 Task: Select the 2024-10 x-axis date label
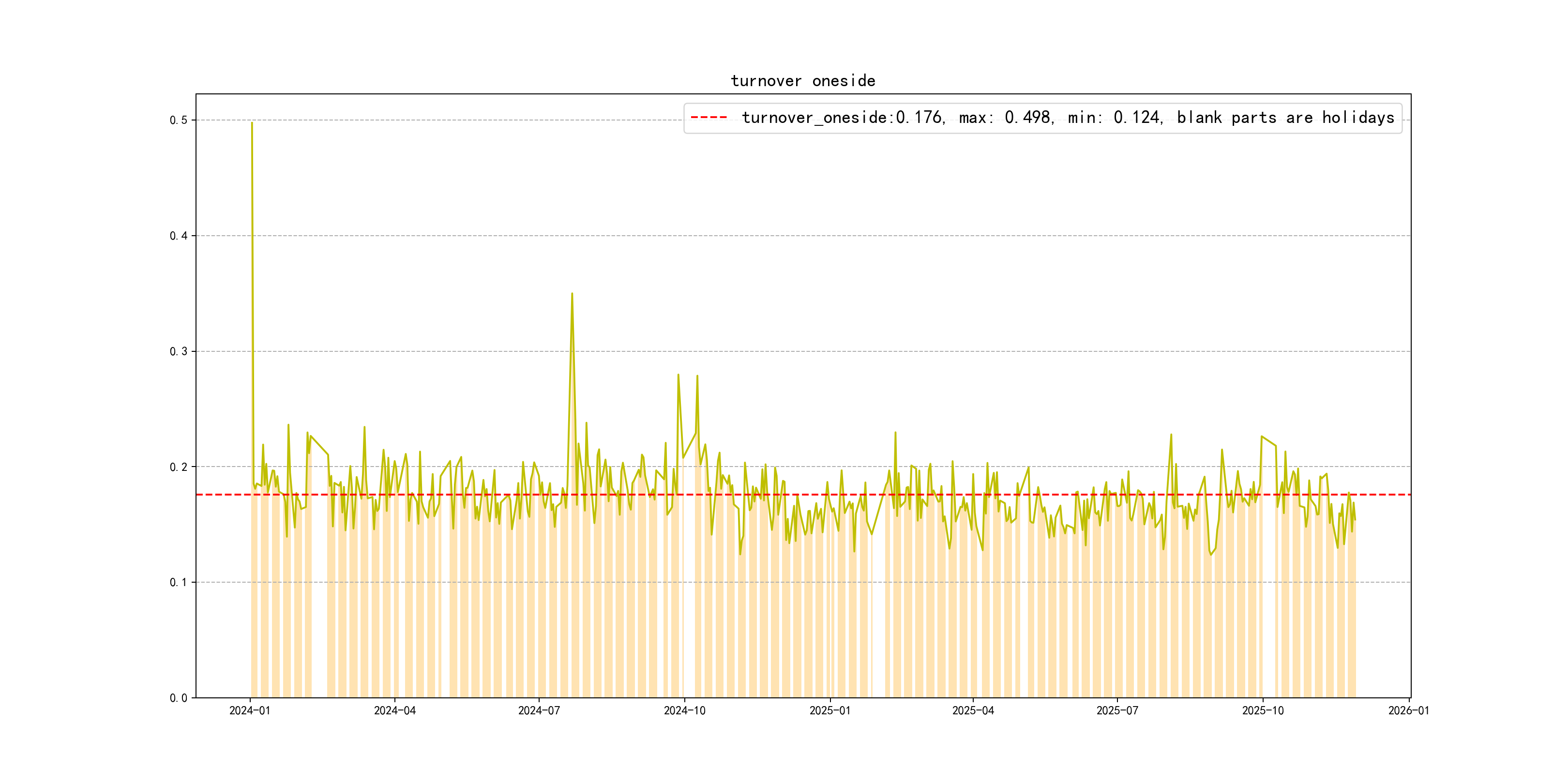point(684,710)
